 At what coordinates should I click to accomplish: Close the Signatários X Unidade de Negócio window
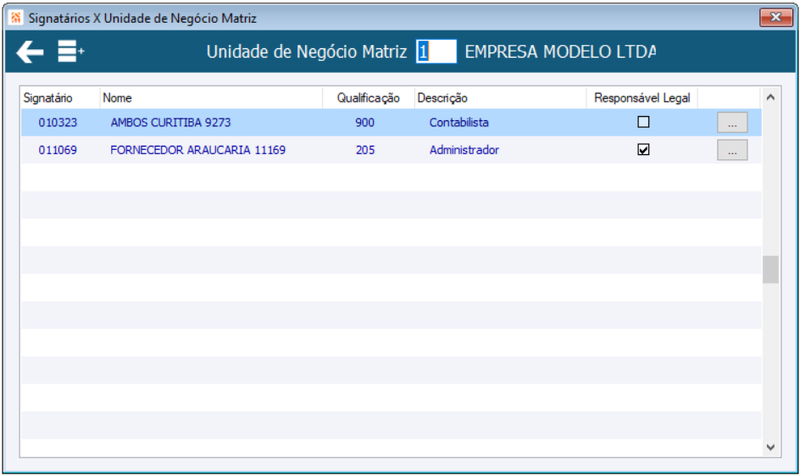pyautogui.click(x=776, y=17)
